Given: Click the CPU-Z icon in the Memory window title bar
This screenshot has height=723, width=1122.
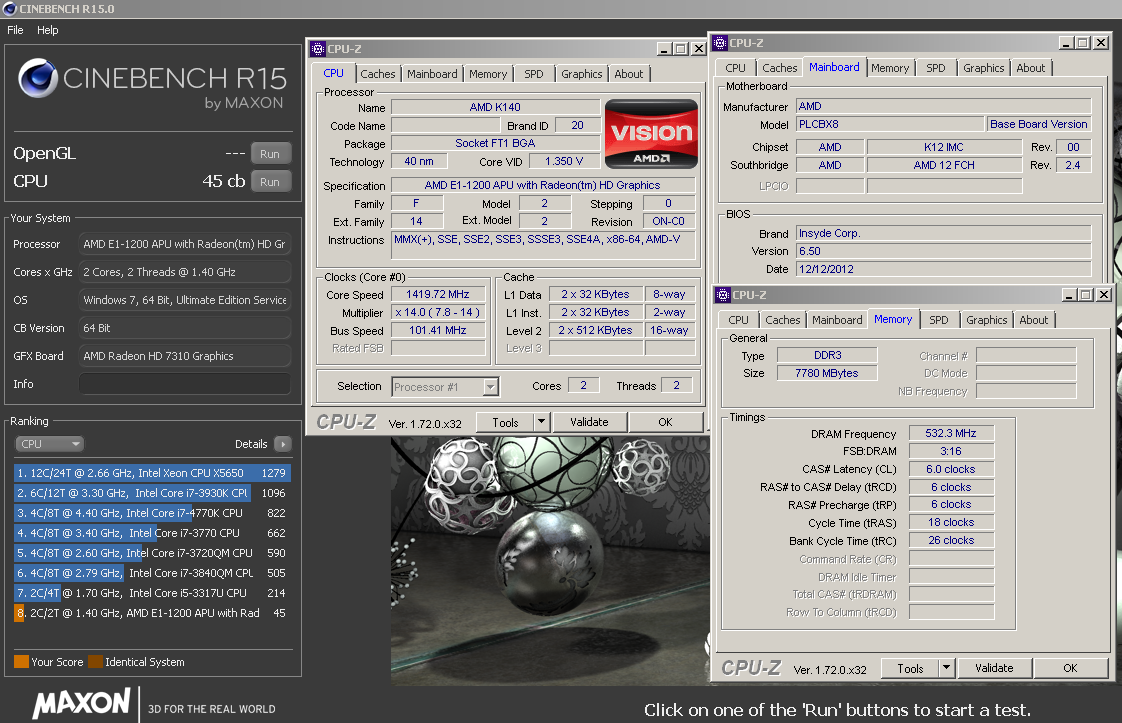Looking at the screenshot, I should 723,295.
